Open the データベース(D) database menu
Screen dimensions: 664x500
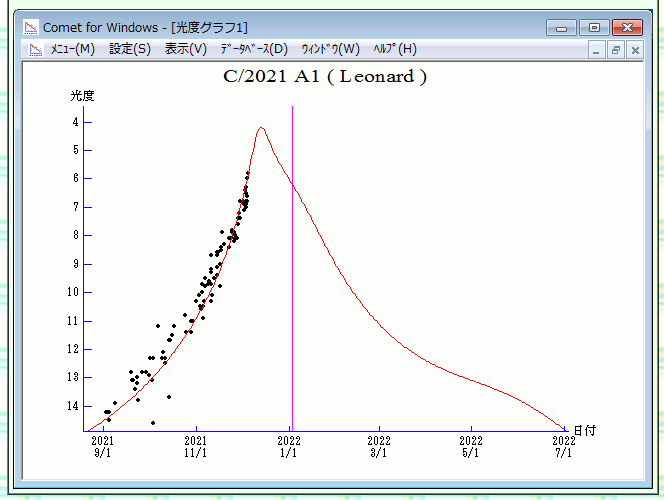click(254, 49)
